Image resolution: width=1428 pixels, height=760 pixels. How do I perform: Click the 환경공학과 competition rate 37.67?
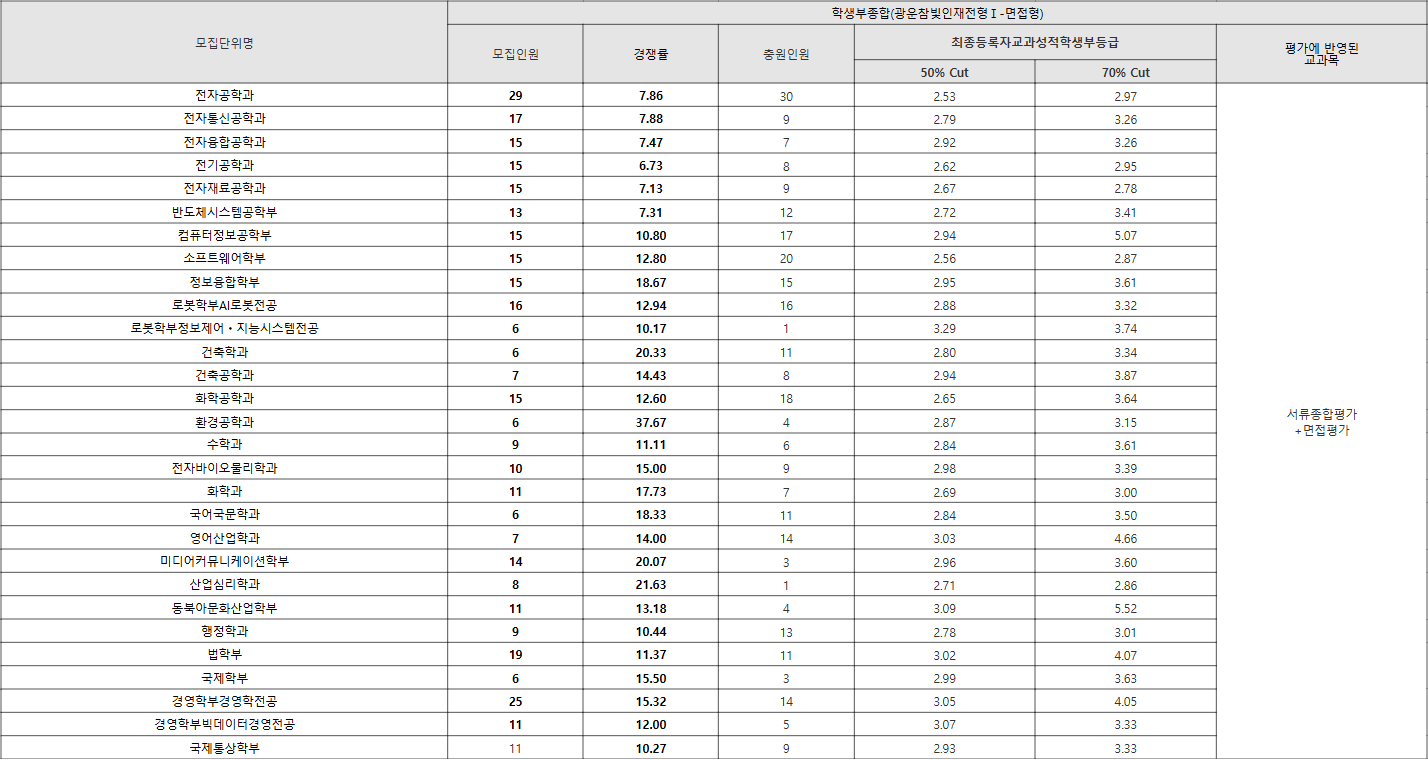tap(650, 422)
